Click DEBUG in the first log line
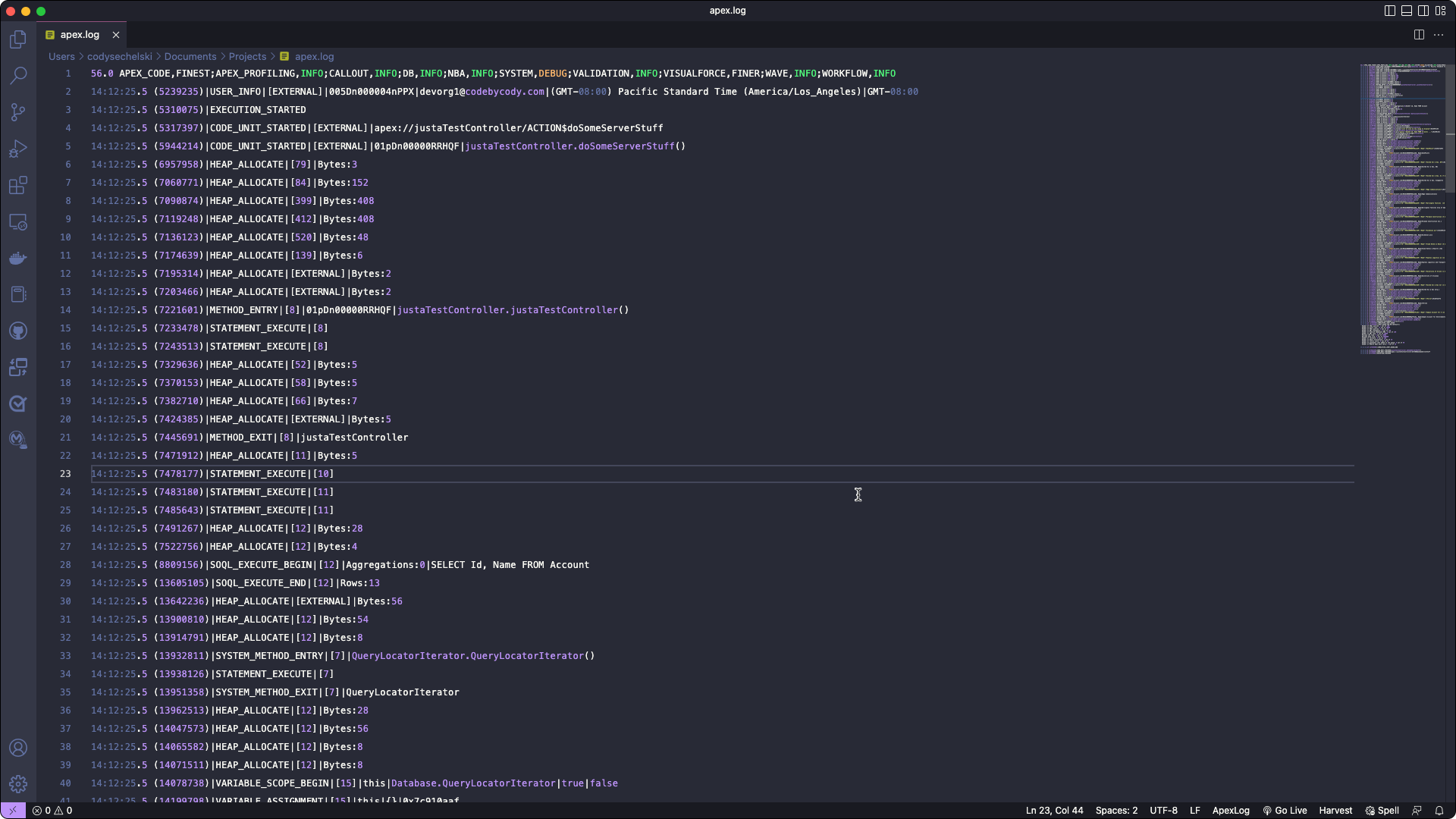This screenshot has height=819, width=1456. pyautogui.click(x=553, y=74)
